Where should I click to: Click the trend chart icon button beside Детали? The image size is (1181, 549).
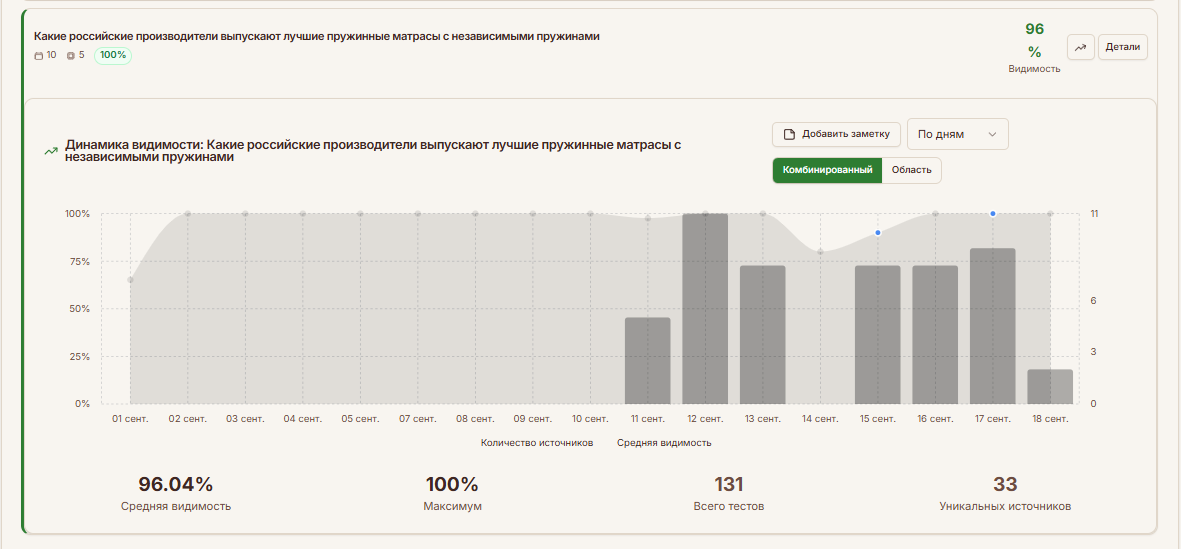point(1081,47)
